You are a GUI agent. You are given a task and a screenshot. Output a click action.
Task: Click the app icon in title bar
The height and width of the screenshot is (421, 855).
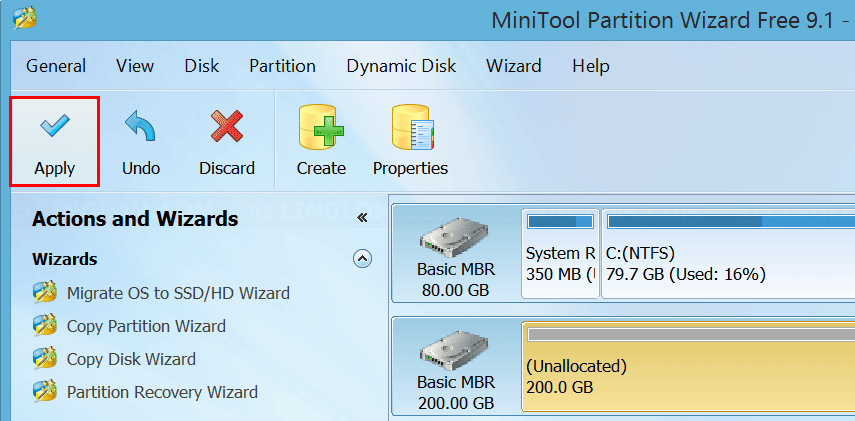(x=25, y=19)
